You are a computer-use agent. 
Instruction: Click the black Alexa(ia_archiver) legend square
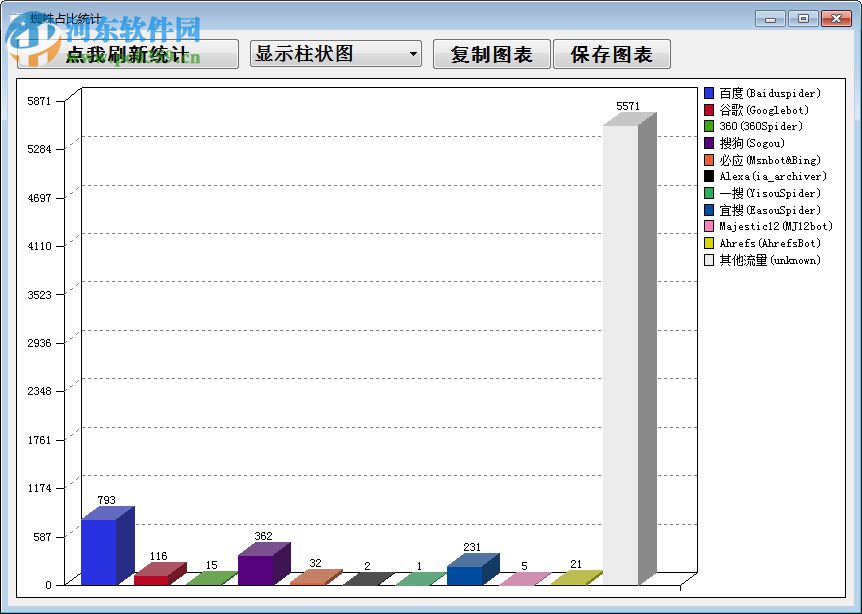point(707,176)
